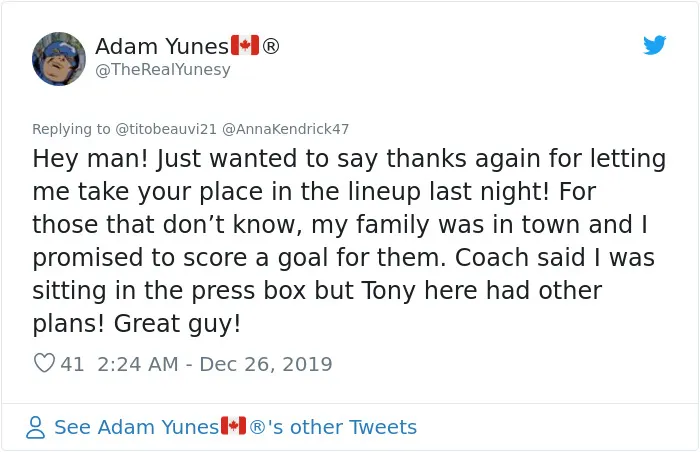Click the 'Great guy!' closing words
The width and height of the screenshot is (700, 452).
point(177,324)
